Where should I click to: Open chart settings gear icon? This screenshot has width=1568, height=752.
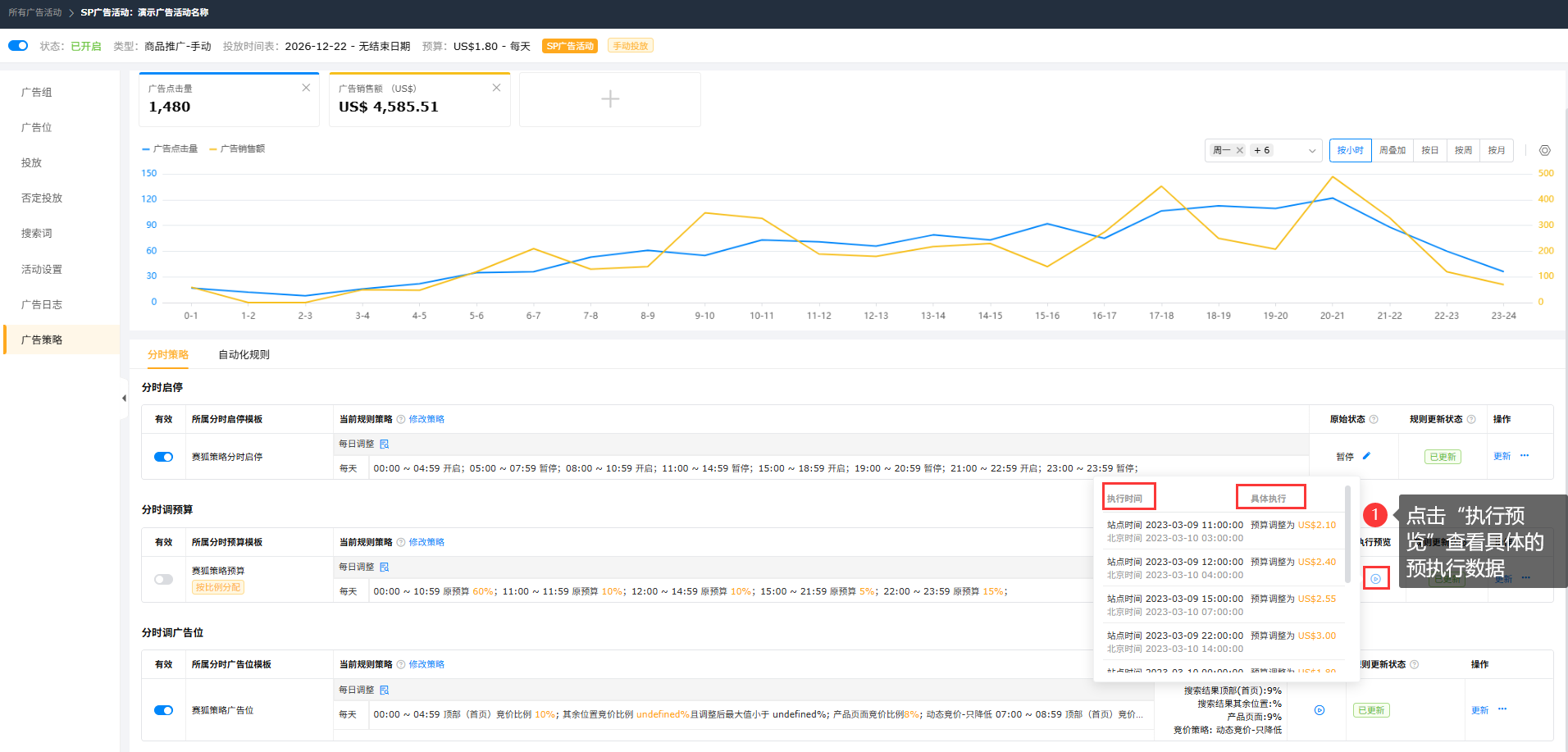1544,150
